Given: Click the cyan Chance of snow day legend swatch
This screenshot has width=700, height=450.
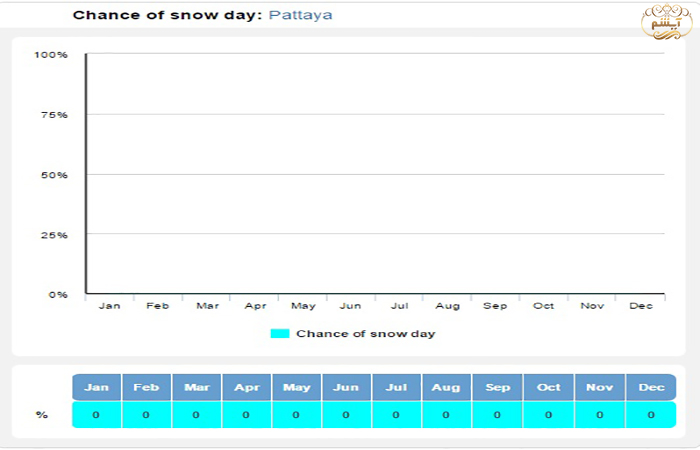Looking at the screenshot, I should pos(279,333).
